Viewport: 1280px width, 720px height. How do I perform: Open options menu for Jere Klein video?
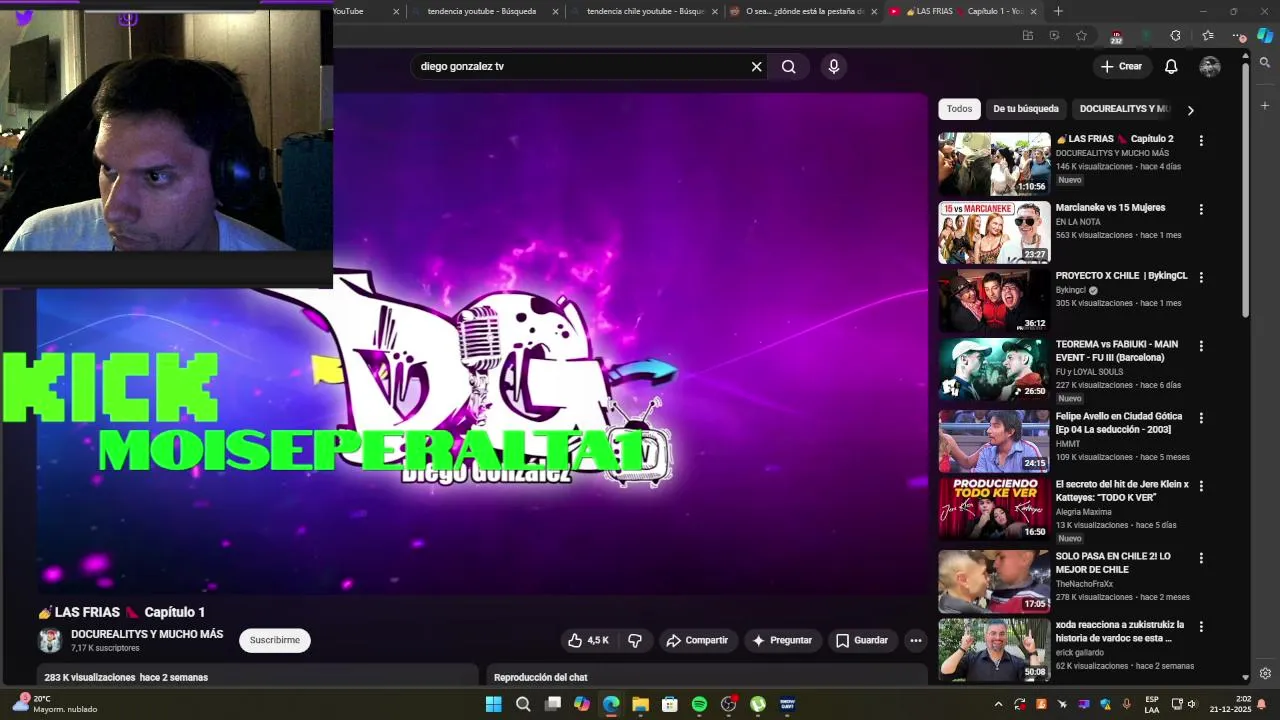coord(1201,486)
